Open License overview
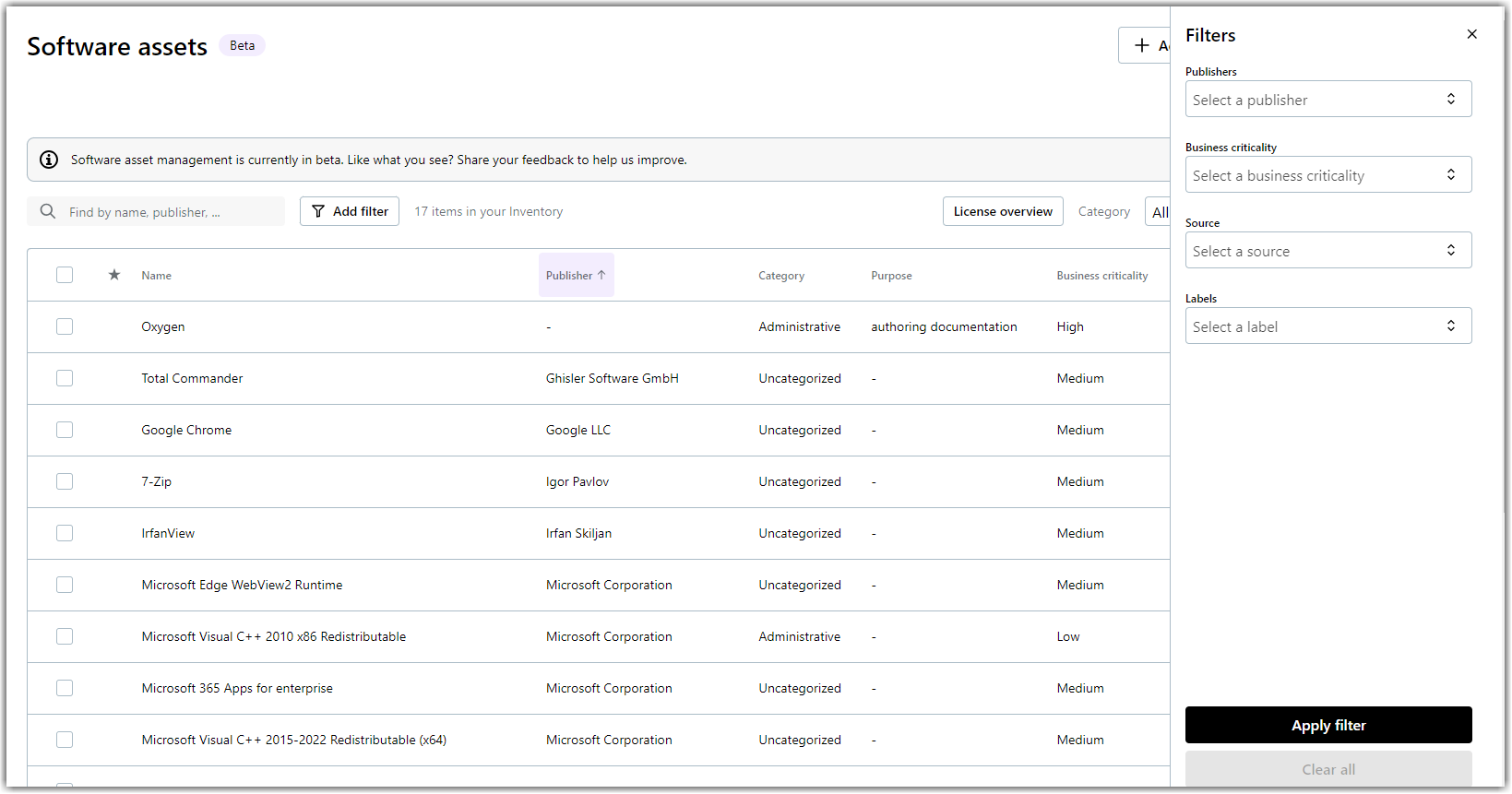 tap(1003, 211)
